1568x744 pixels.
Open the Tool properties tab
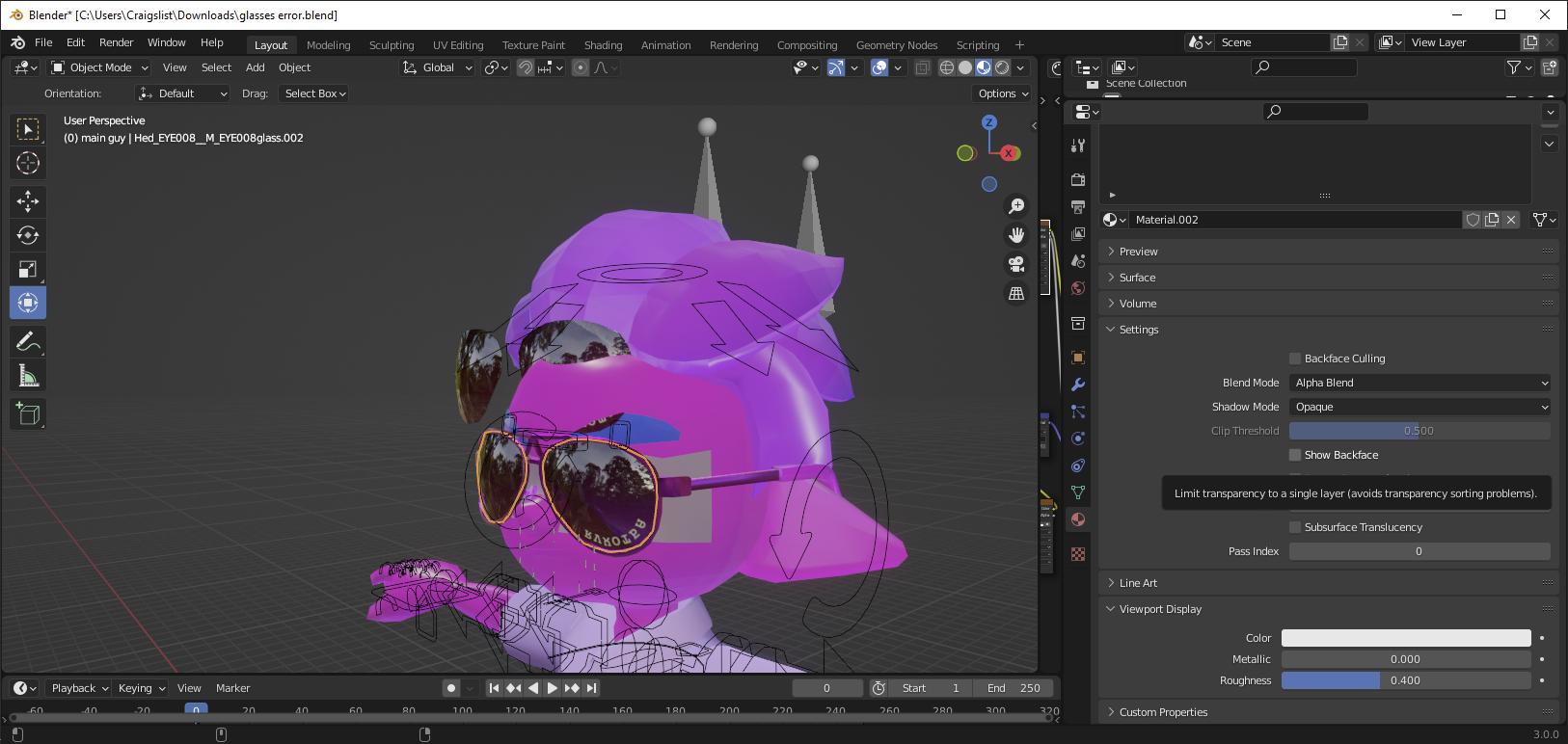click(x=1078, y=146)
